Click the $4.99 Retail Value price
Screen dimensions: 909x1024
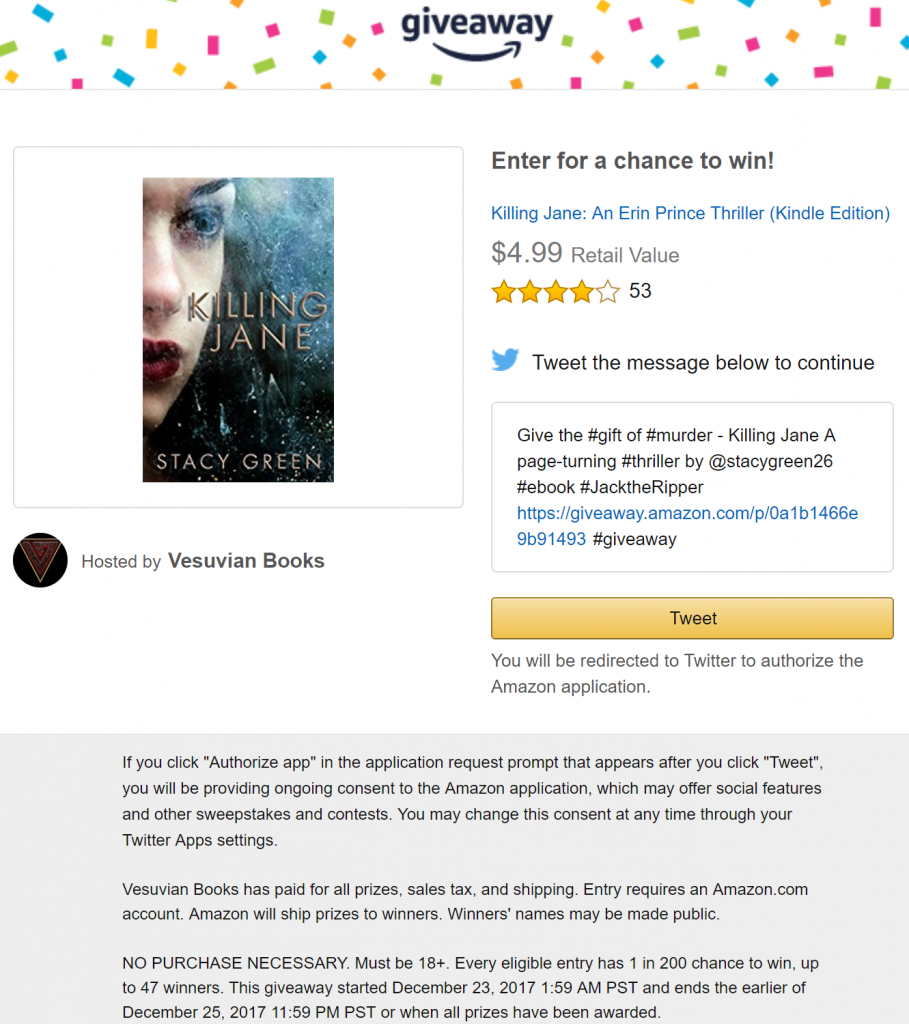click(585, 253)
